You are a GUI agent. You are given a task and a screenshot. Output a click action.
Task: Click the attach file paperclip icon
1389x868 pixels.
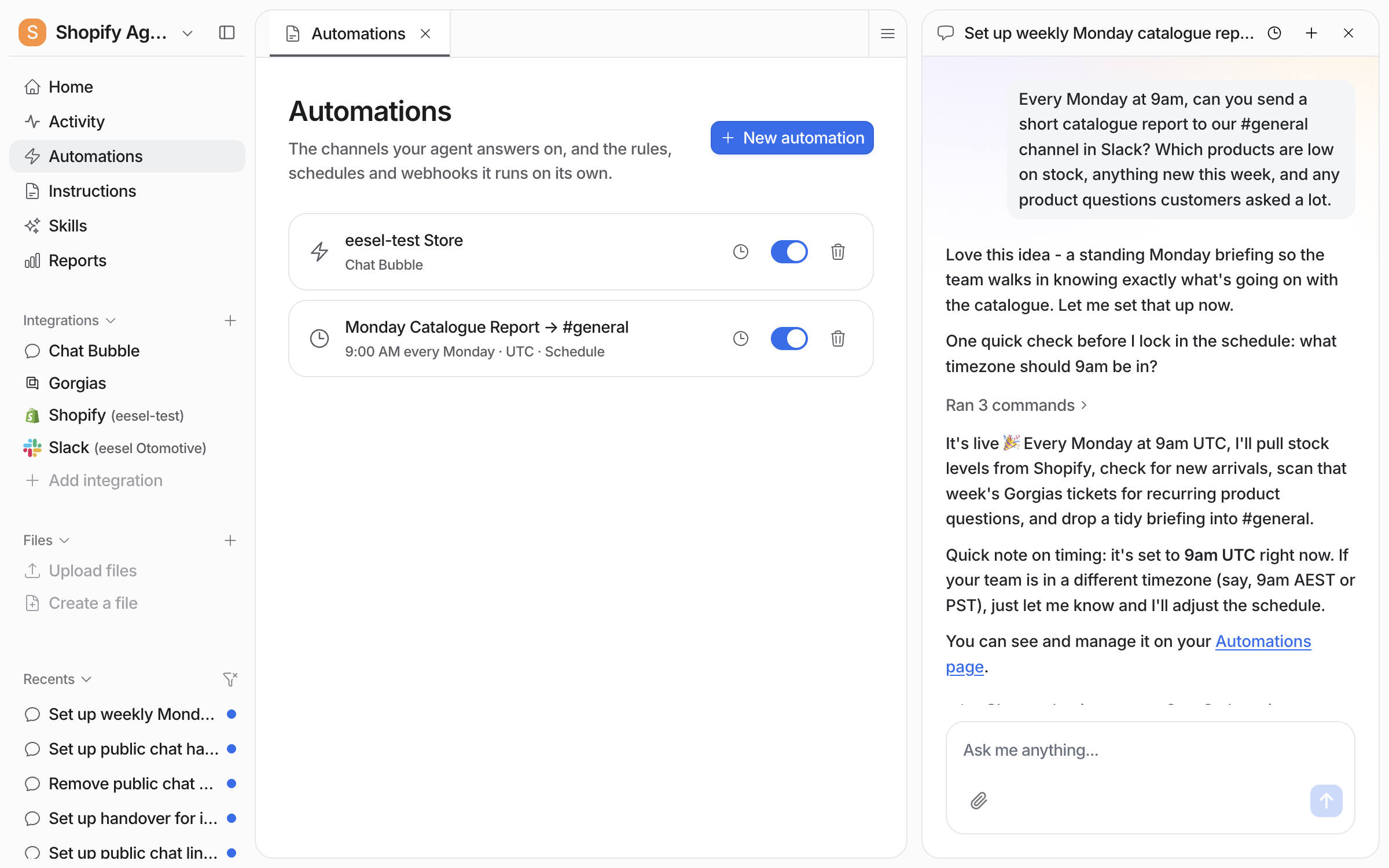(979, 801)
